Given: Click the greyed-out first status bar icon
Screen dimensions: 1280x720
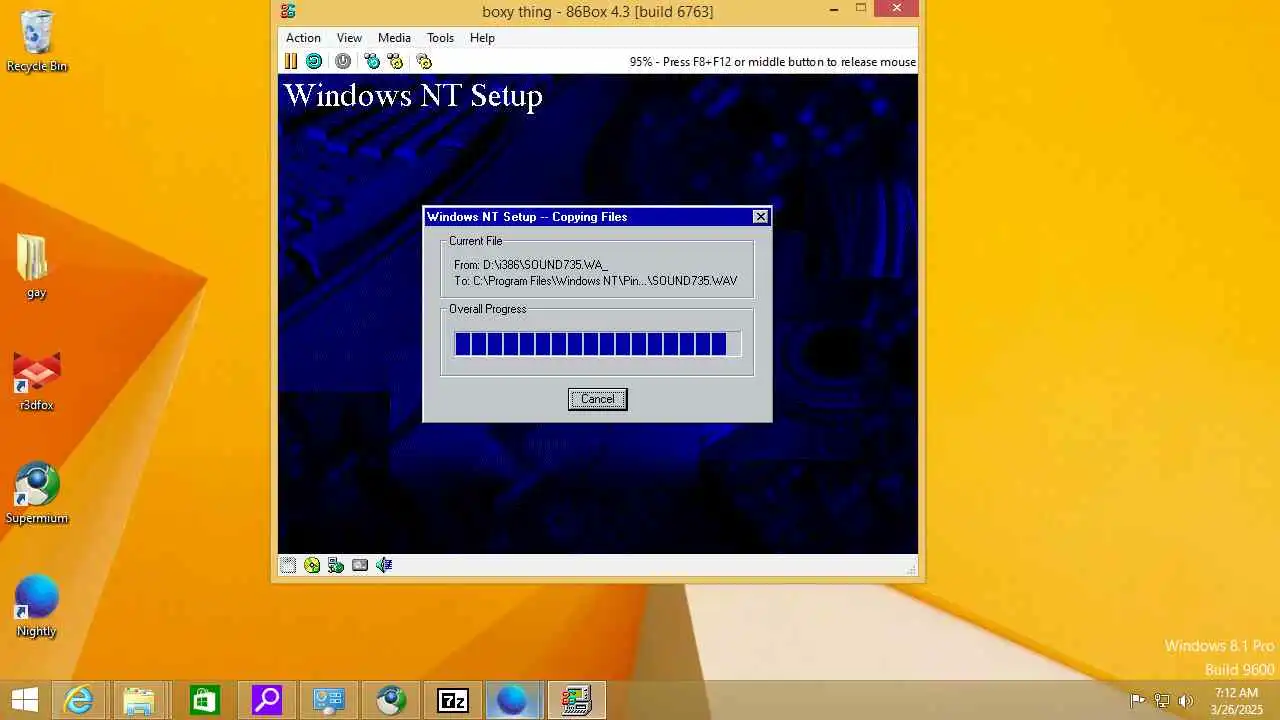Looking at the screenshot, I should tap(288, 565).
